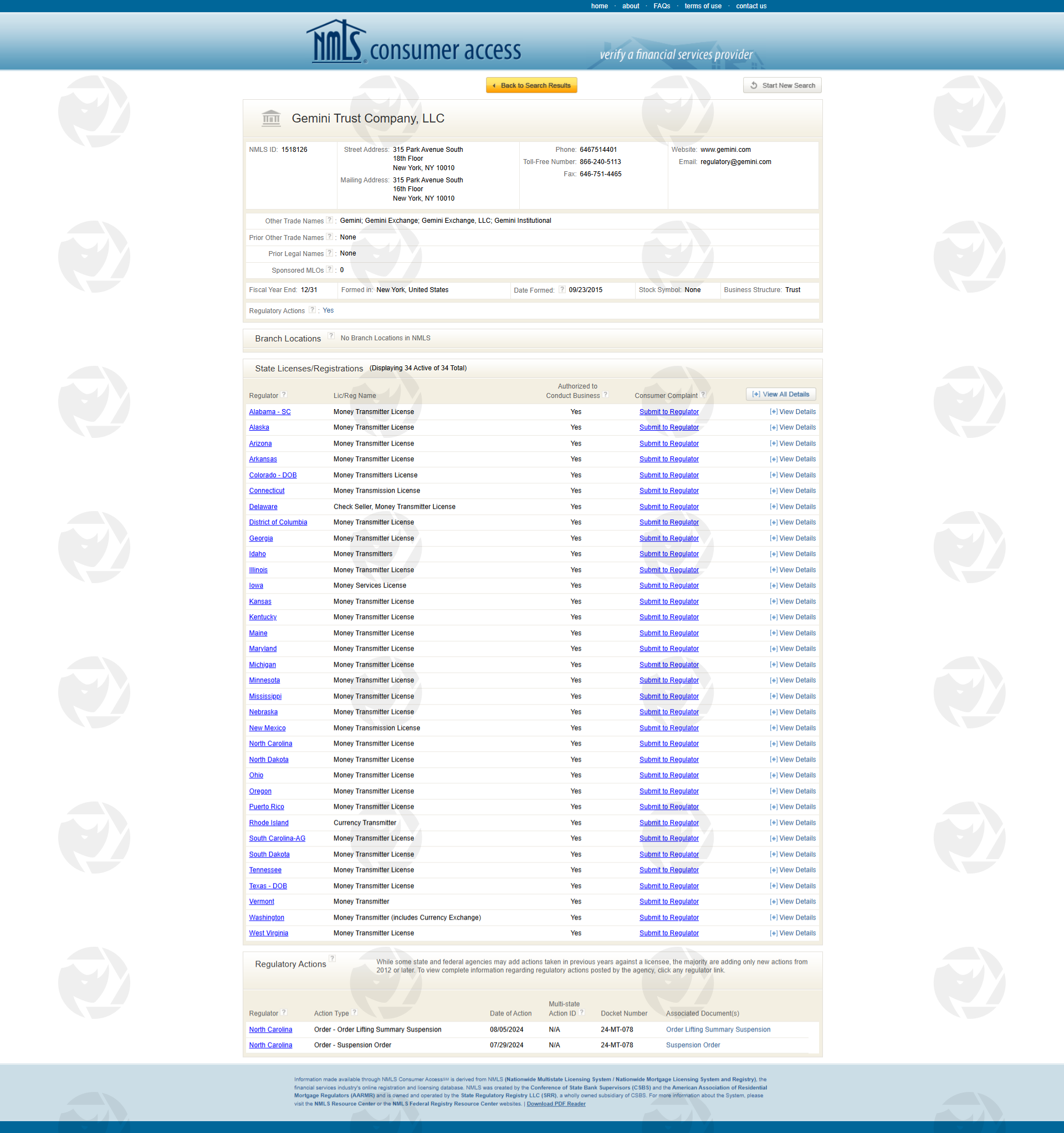Open the Colorado - DOB regulator link
Image resolution: width=1064 pixels, height=1133 pixels.
273,474
